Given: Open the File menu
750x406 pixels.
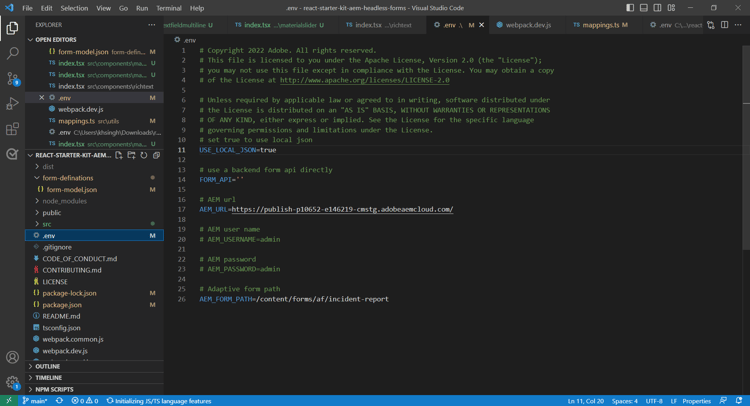Looking at the screenshot, I should (27, 8).
